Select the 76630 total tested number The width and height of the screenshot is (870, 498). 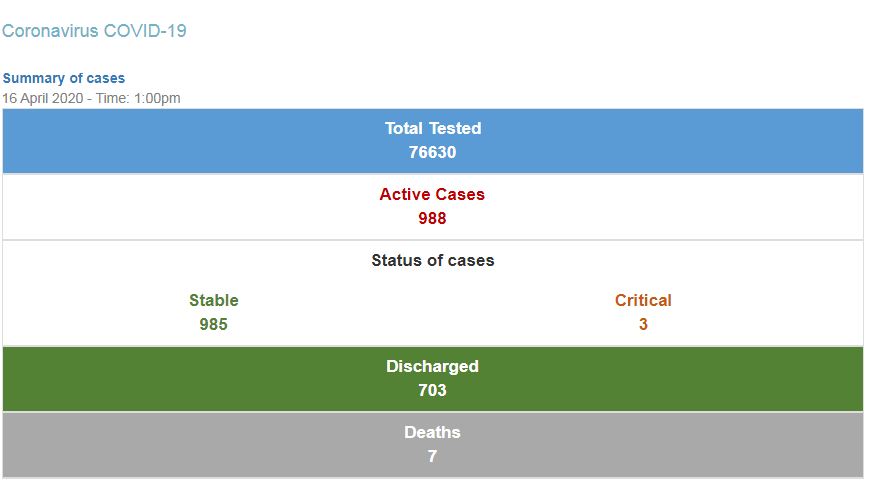pos(432,152)
